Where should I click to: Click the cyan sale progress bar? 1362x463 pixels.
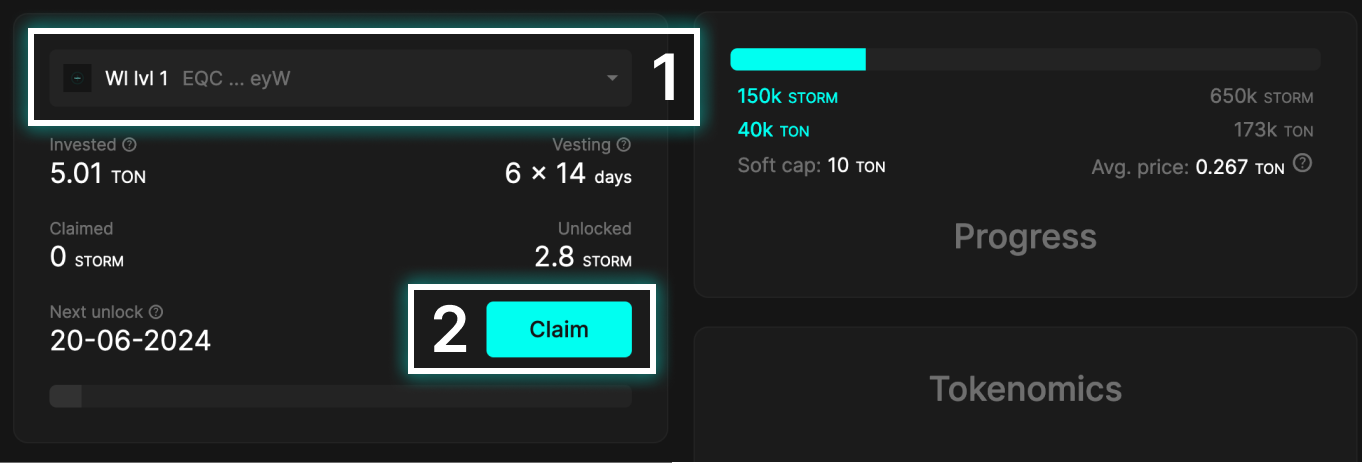tap(798, 59)
